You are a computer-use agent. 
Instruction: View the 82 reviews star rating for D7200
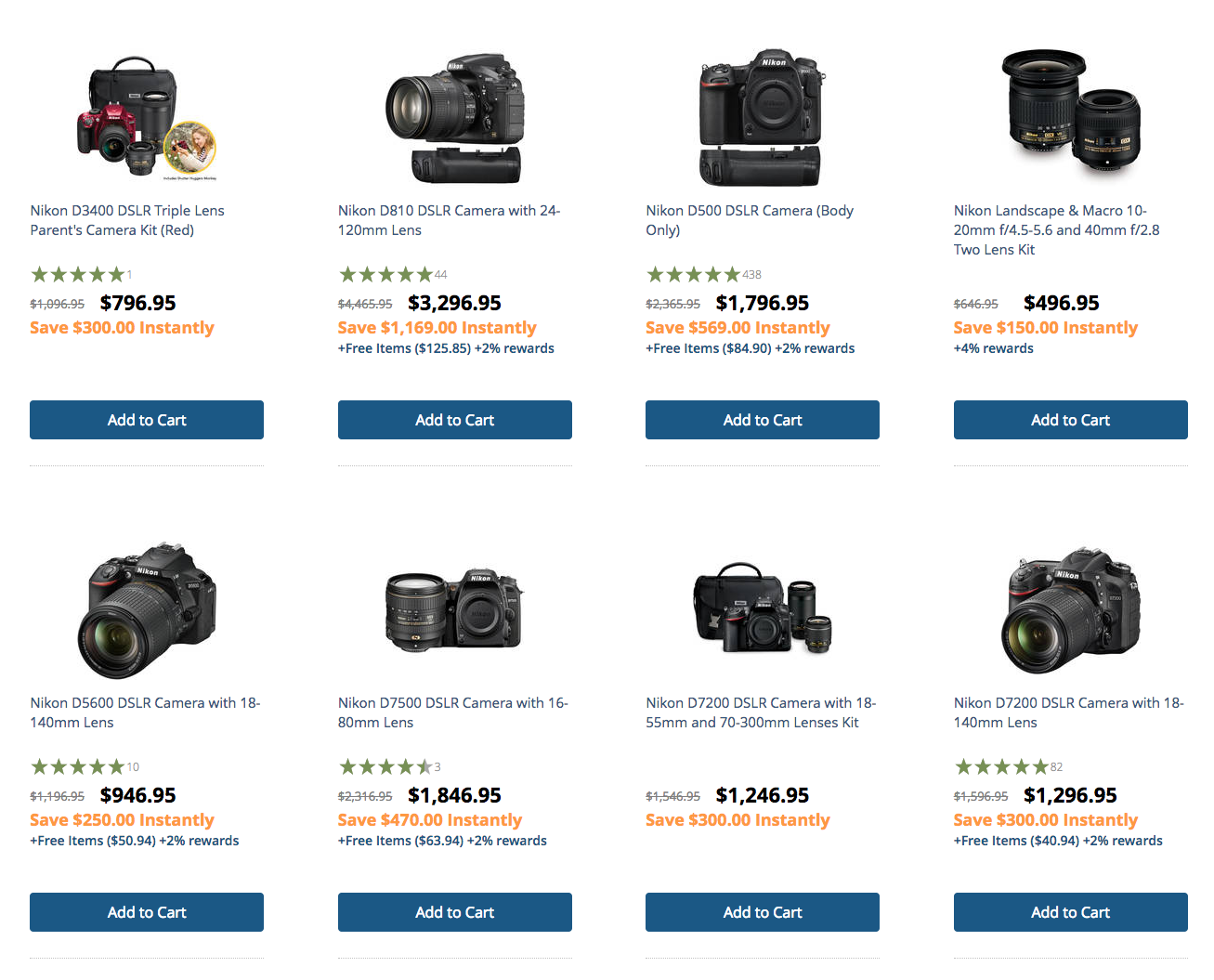pyautogui.click(x=1009, y=766)
